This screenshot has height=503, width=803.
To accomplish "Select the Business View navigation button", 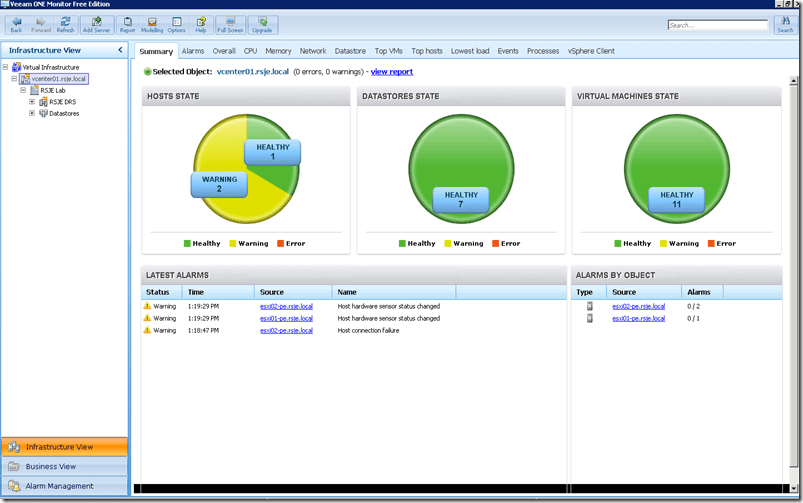I will pos(51,466).
